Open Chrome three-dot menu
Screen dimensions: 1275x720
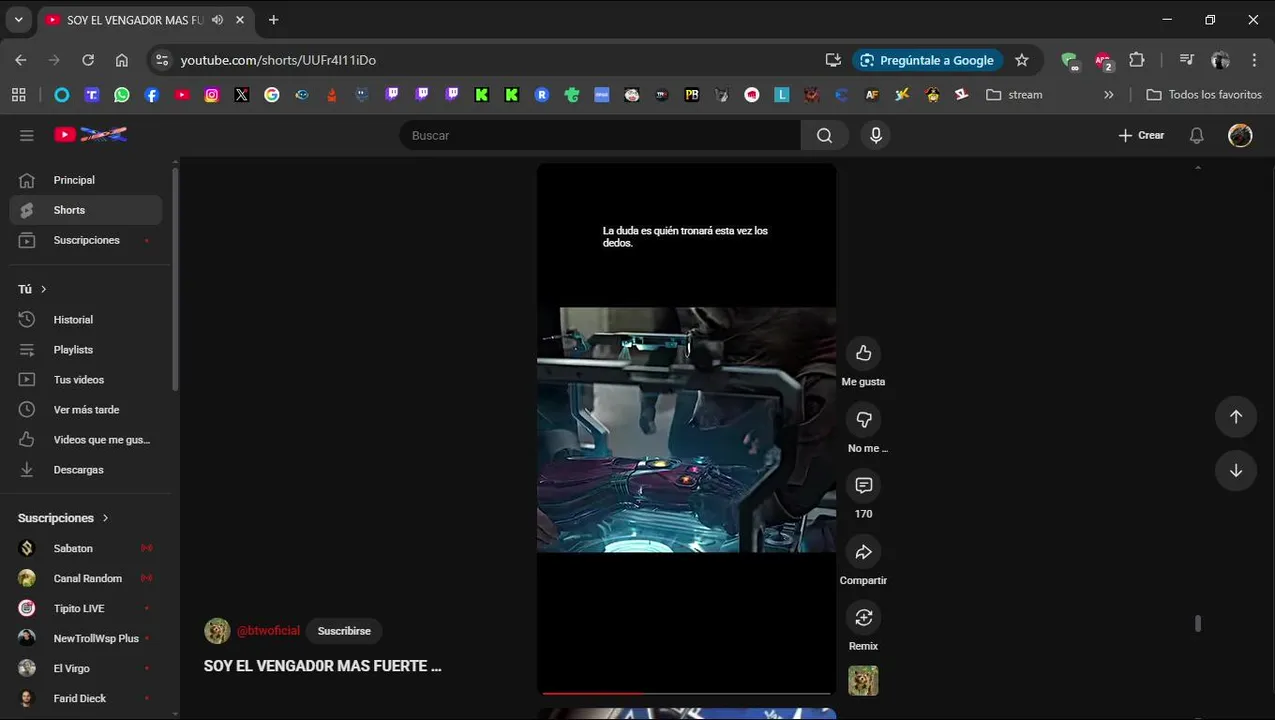(x=1254, y=60)
